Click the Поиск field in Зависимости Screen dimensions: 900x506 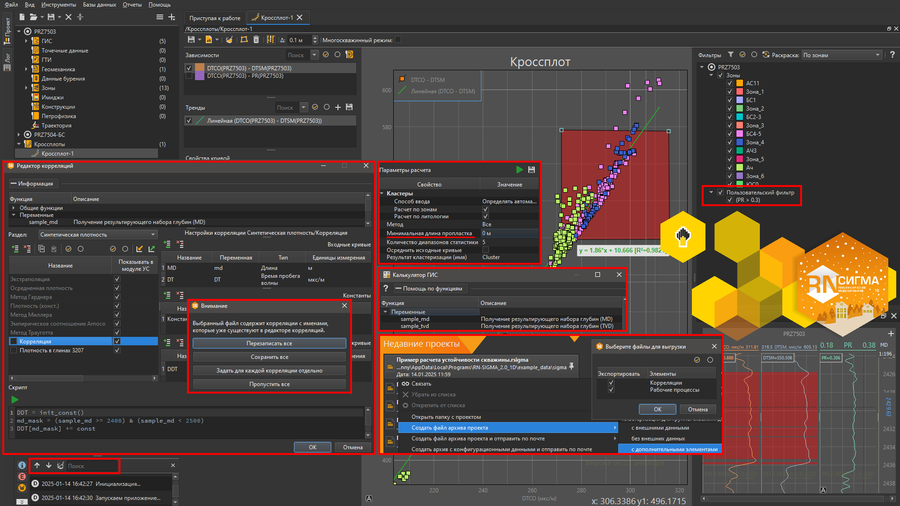(298, 55)
